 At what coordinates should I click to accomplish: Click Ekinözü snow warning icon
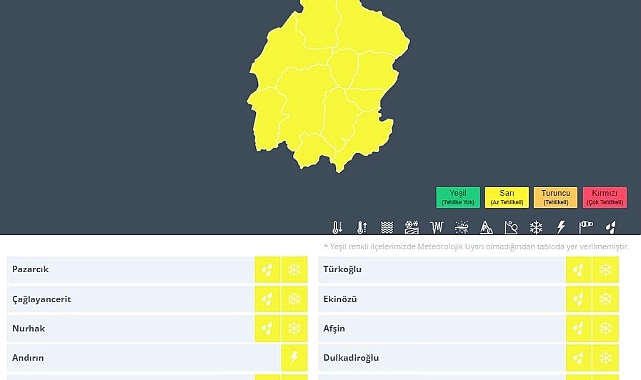605,299
